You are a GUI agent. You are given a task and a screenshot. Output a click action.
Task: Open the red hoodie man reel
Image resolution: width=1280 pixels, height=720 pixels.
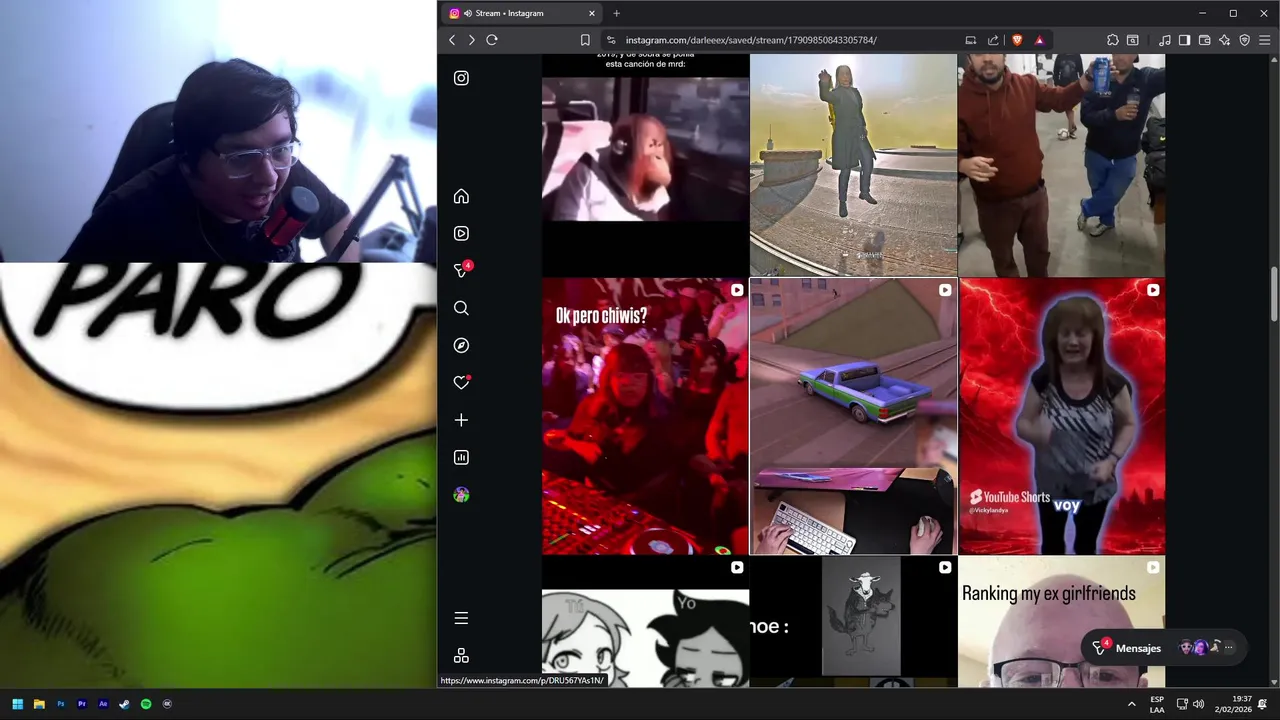(1062, 165)
